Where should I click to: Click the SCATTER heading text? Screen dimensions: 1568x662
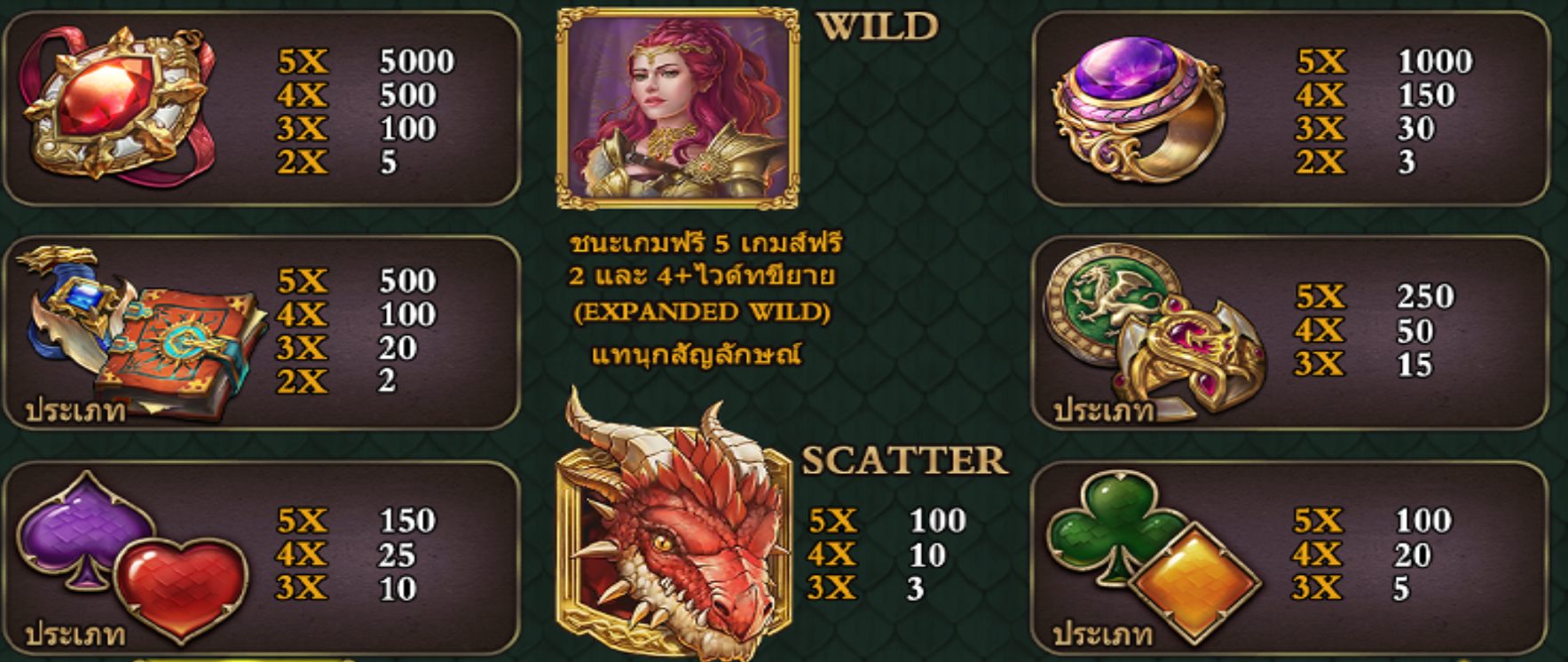point(904,460)
